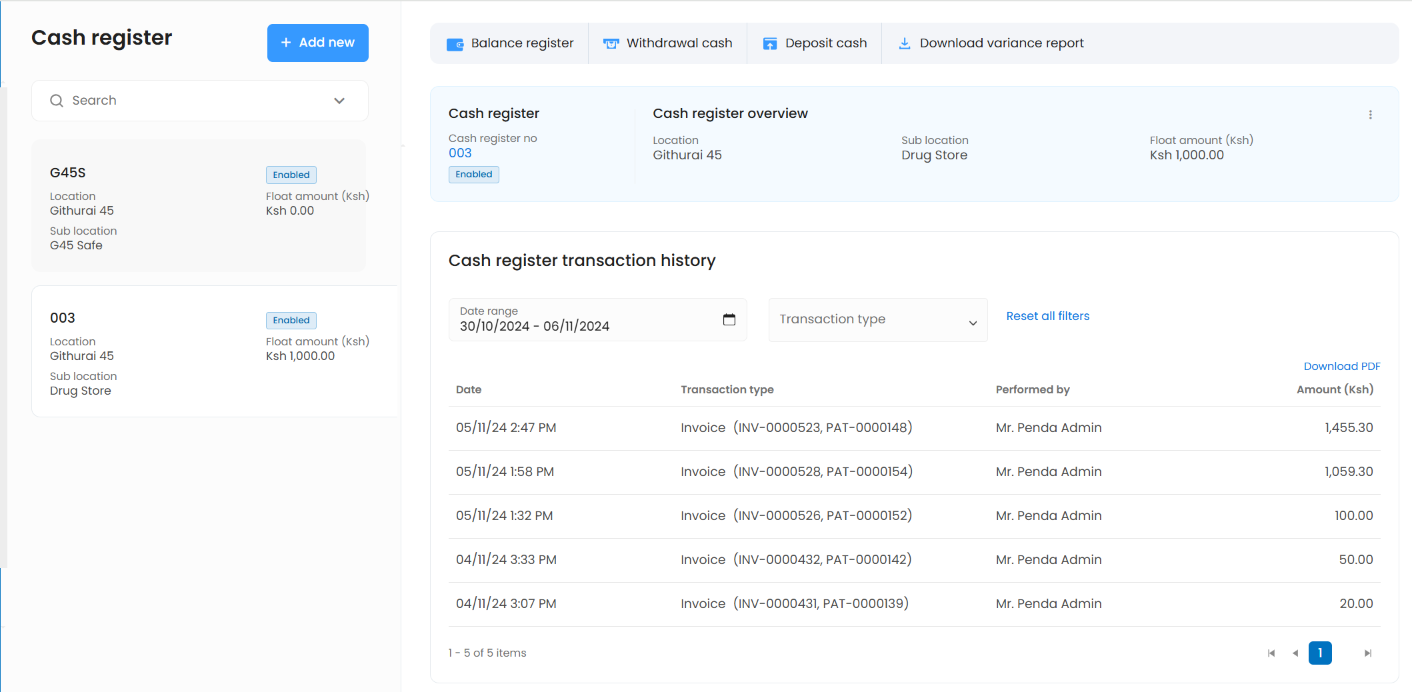This screenshot has height=692, width=1412.
Task: Go to the first page of transactions
Action: (1271, 653)
